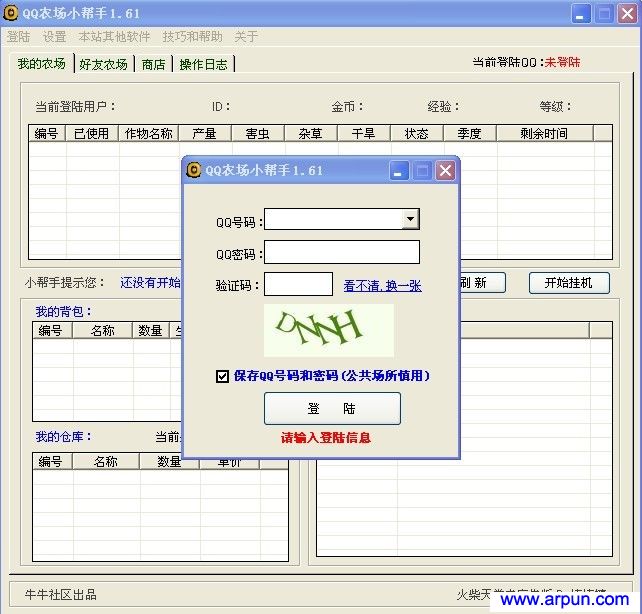The height and width of the screenshot is (614, 642).
Task: Click the 干旱 column header
Action: click(x=364, y=133)
